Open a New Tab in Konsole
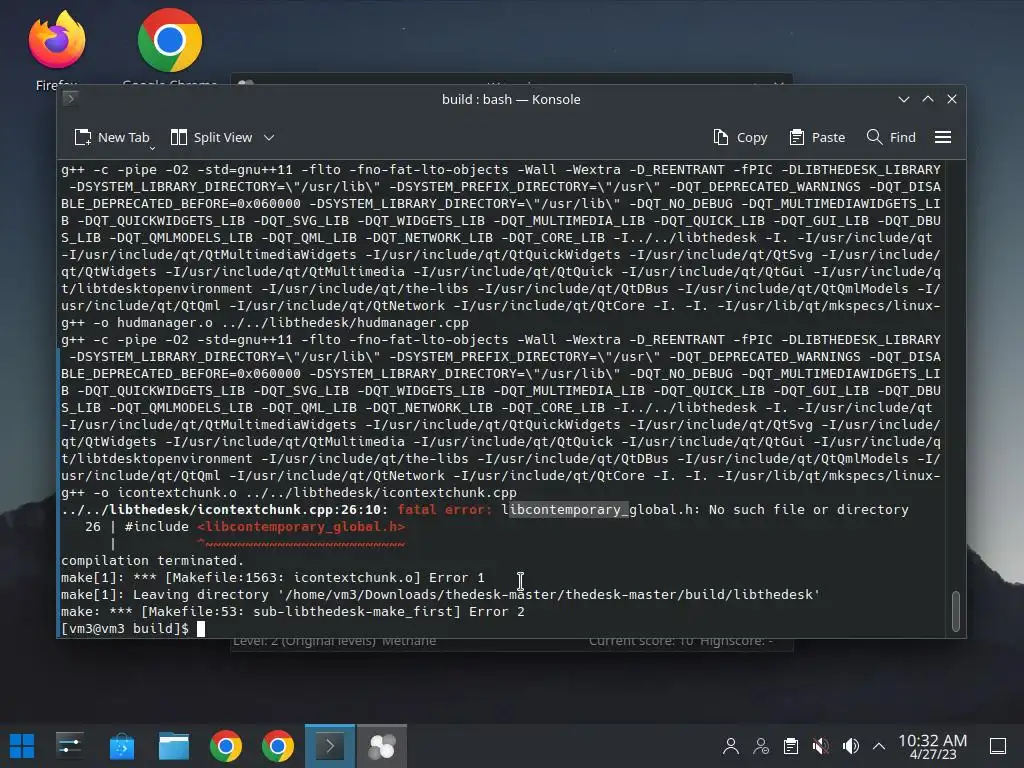Screen dimensions: 1024x768 click(112, 138)
